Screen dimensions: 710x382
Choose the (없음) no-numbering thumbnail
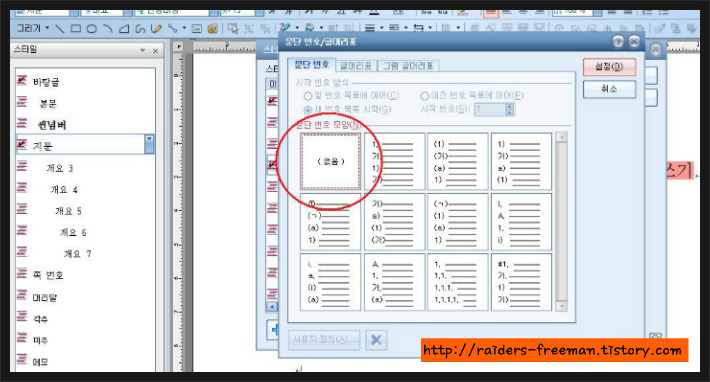coord(331,161)
